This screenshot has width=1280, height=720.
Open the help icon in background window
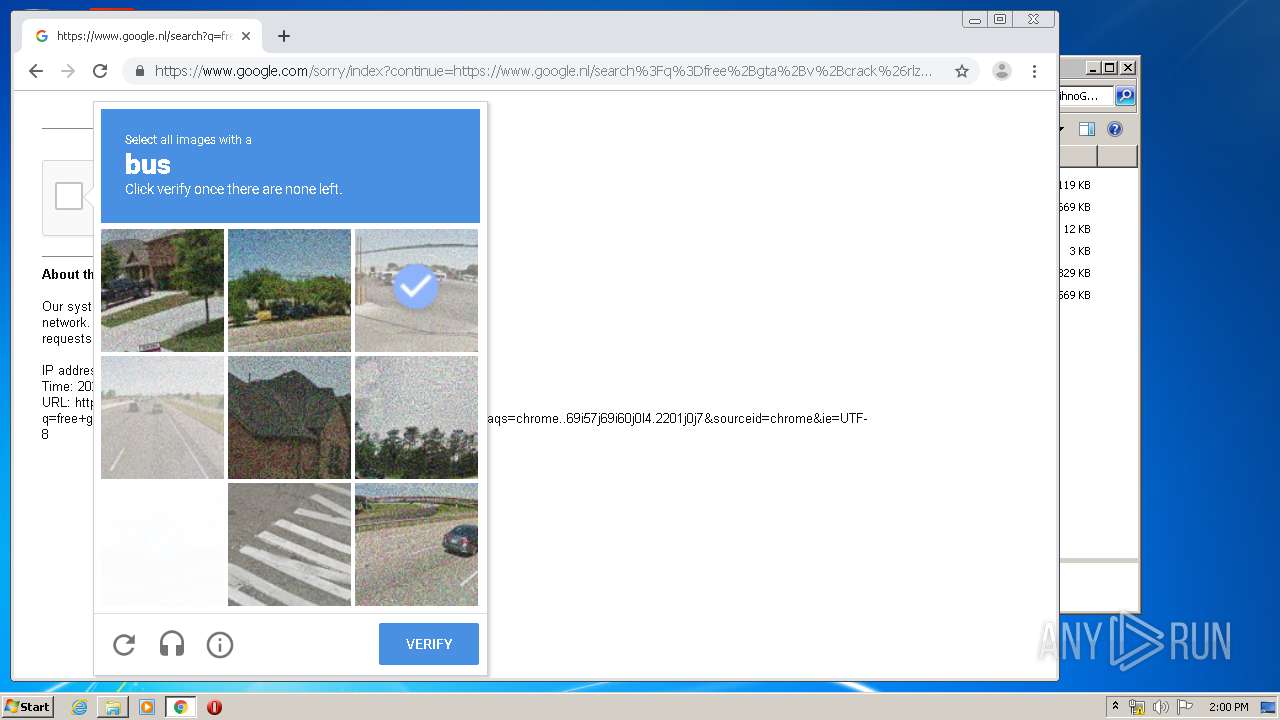(1115, 129)
